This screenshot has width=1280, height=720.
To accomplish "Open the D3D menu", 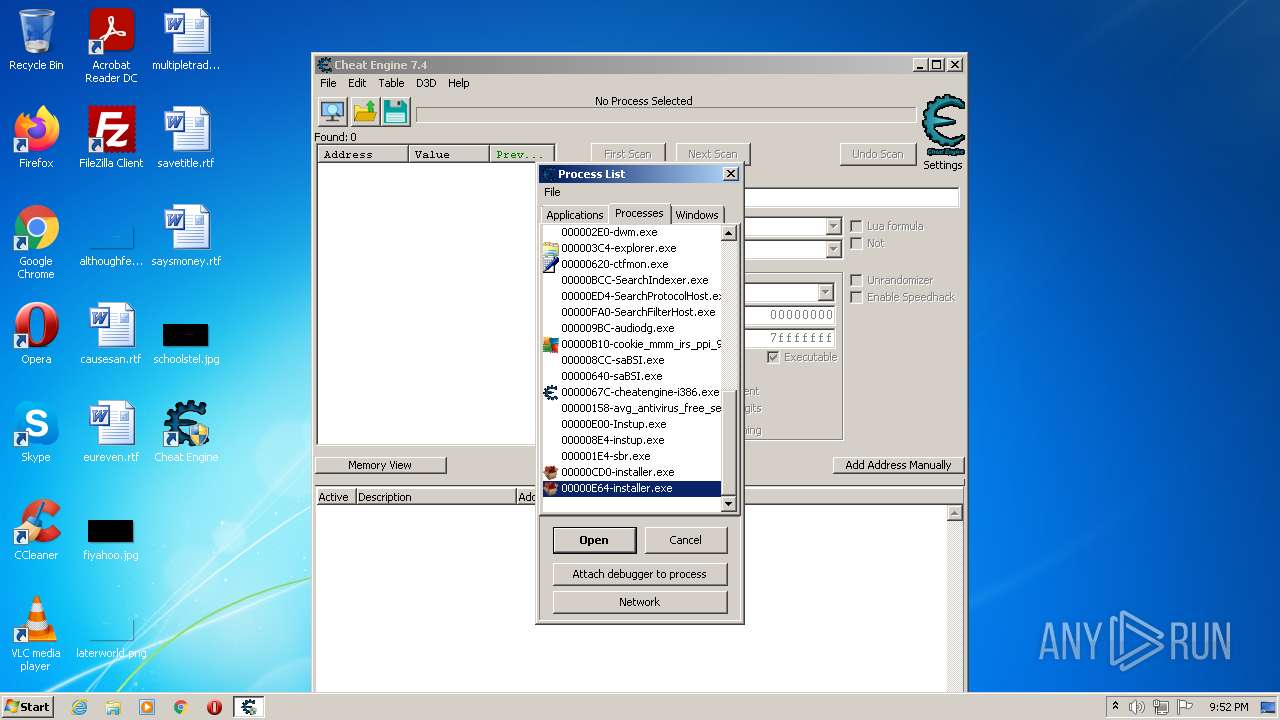I will click(x=426, y=83).
